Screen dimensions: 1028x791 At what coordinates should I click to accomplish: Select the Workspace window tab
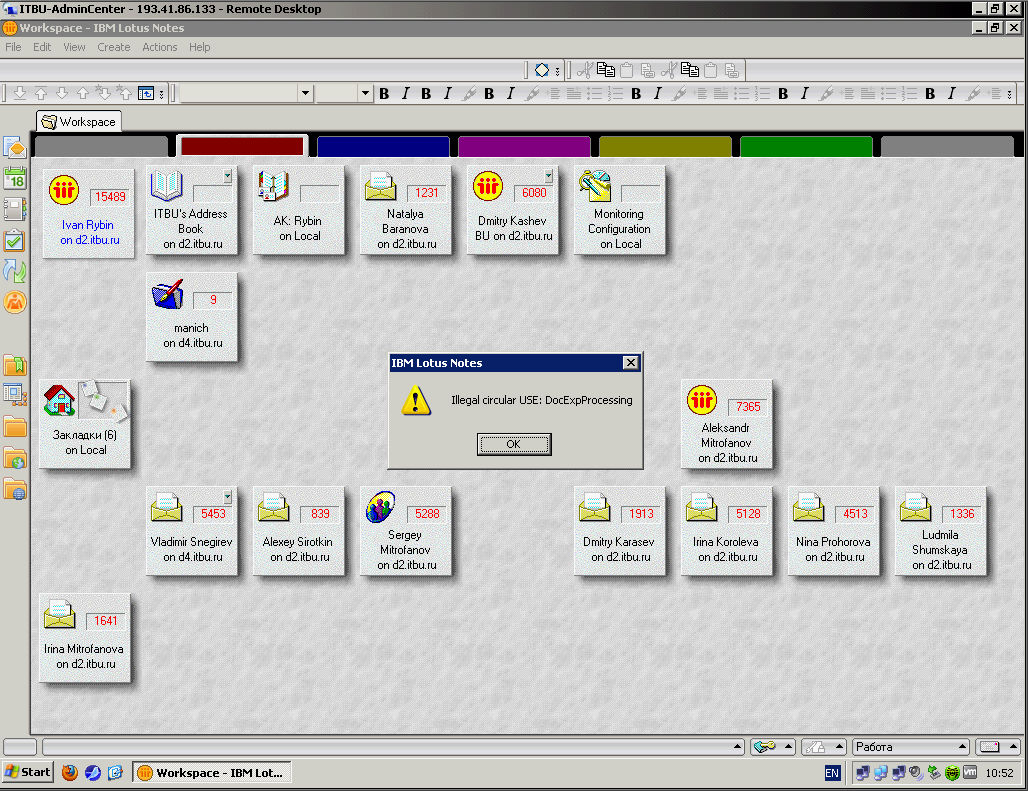(79, 122)
